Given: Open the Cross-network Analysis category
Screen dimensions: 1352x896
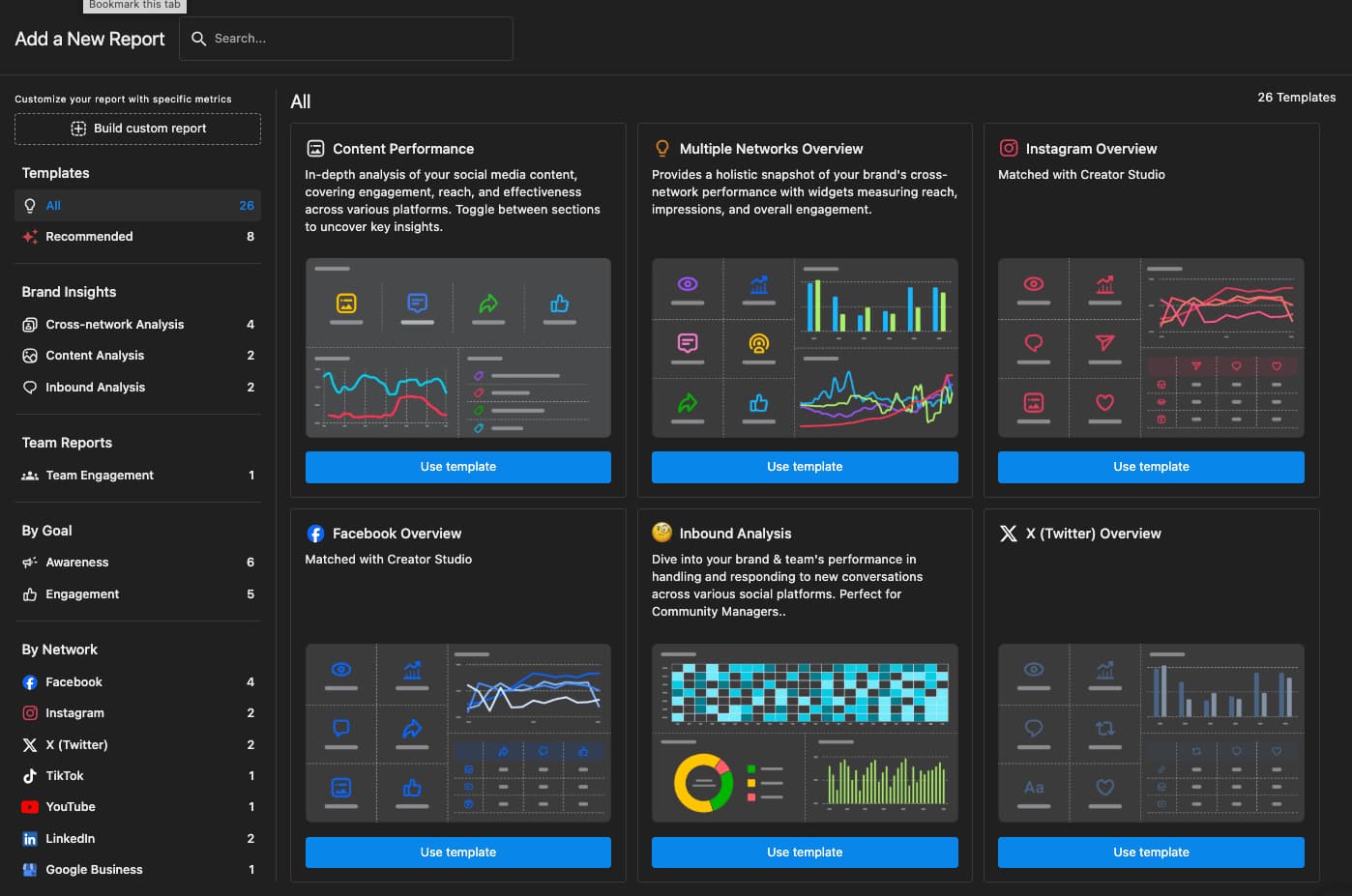Looking at the screenshot, I should [x=114, y=324].
